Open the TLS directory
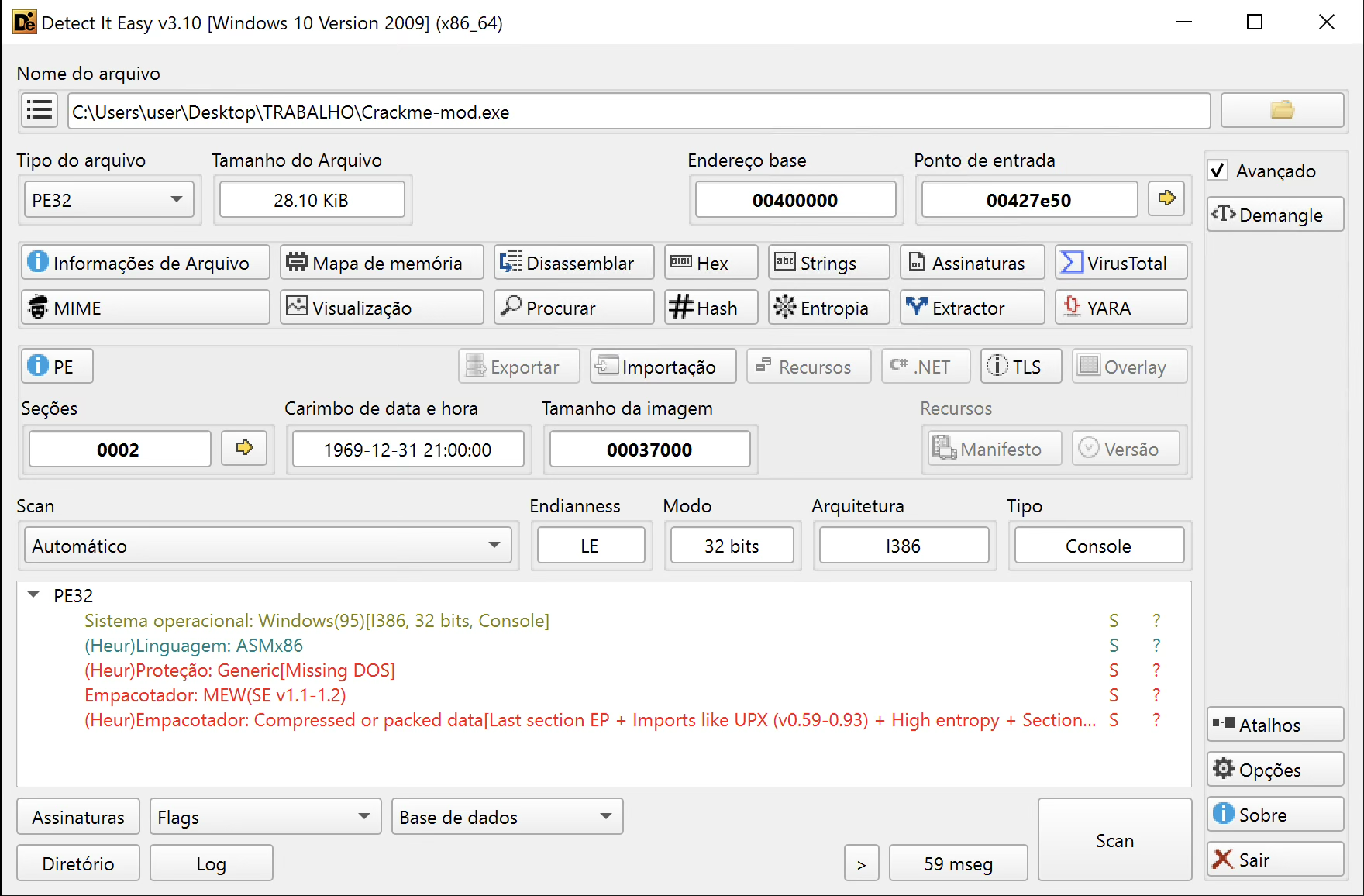The image size is (1364, 896). click(x=1021, y=366)
